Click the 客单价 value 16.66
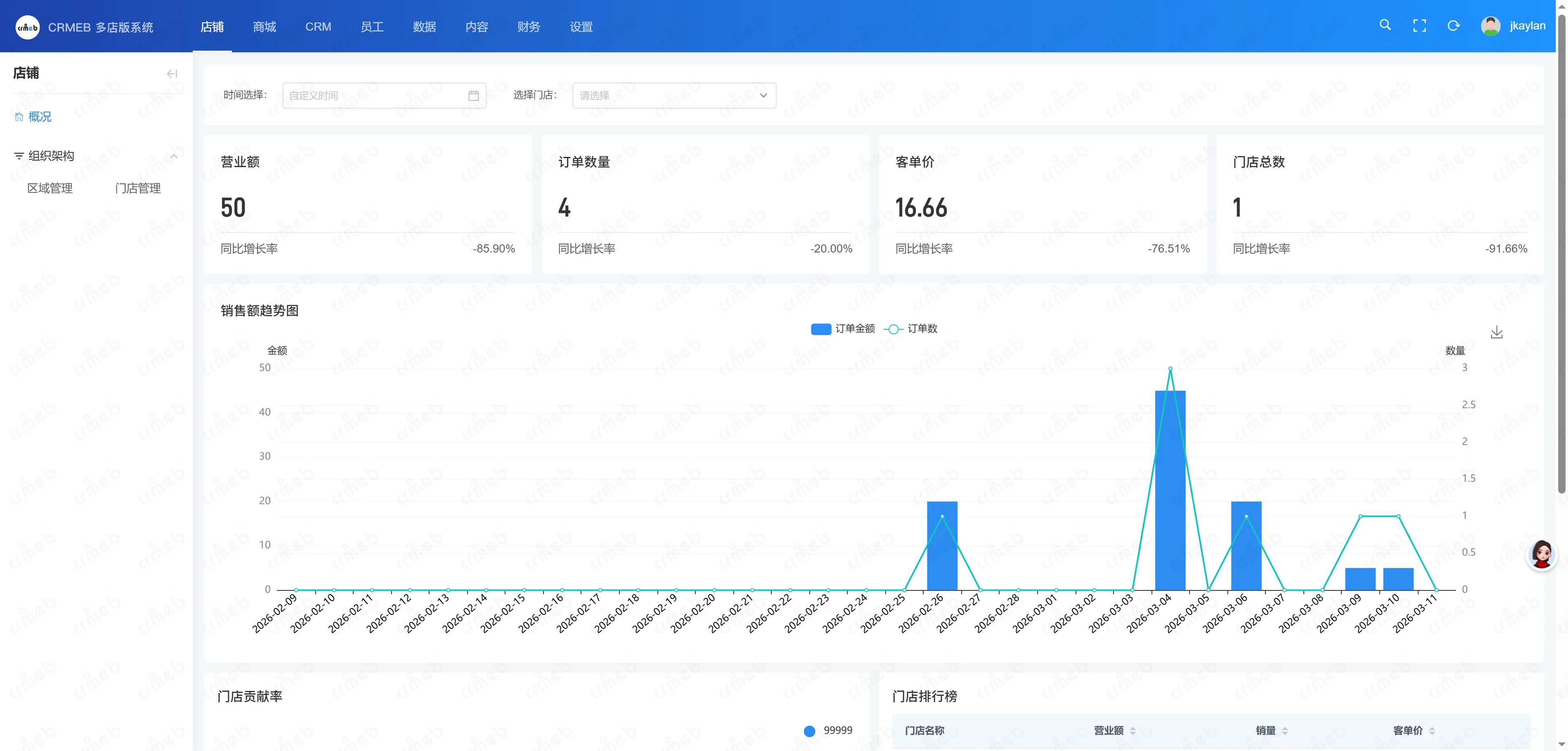 click(921, 208)
